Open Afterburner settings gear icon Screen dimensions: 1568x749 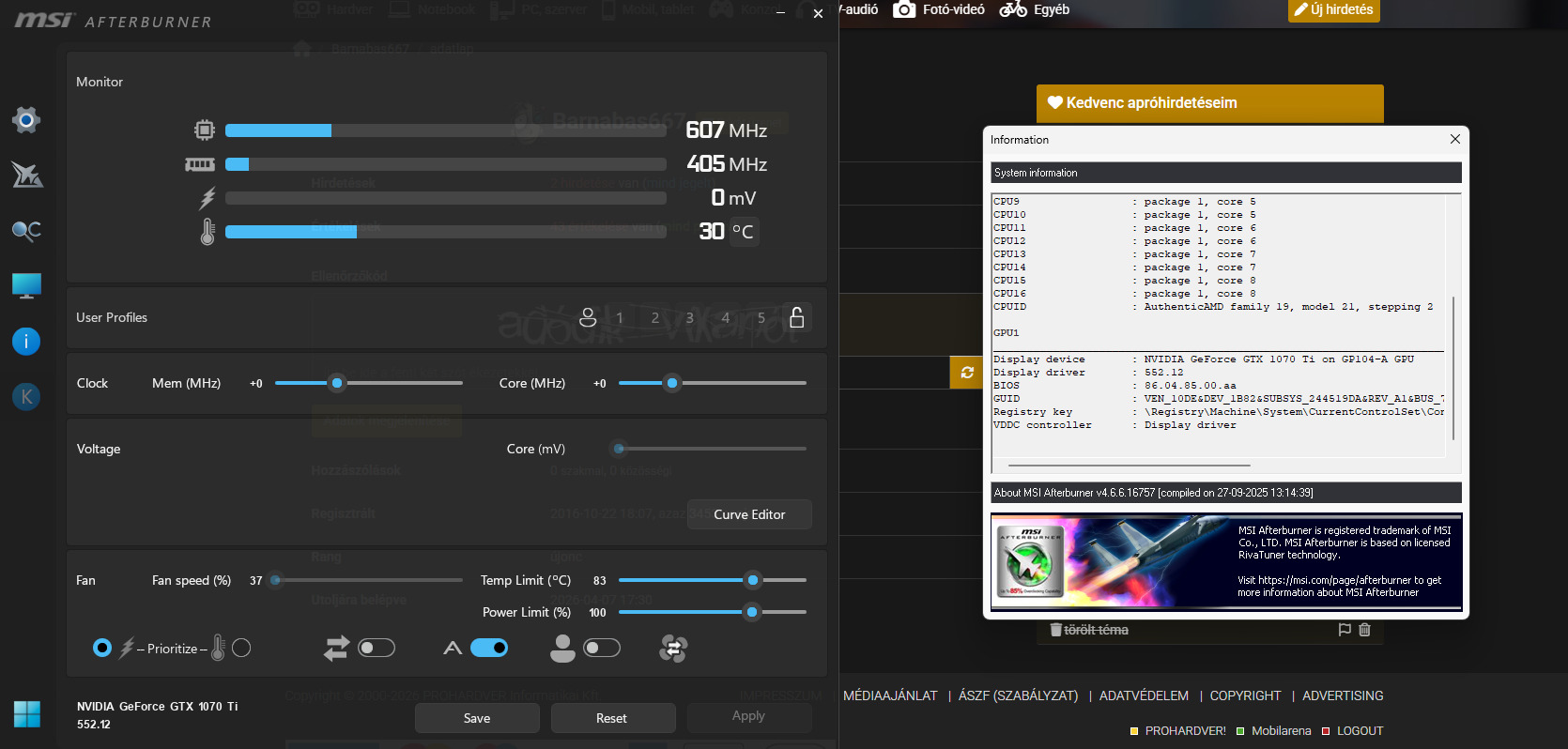26,119
